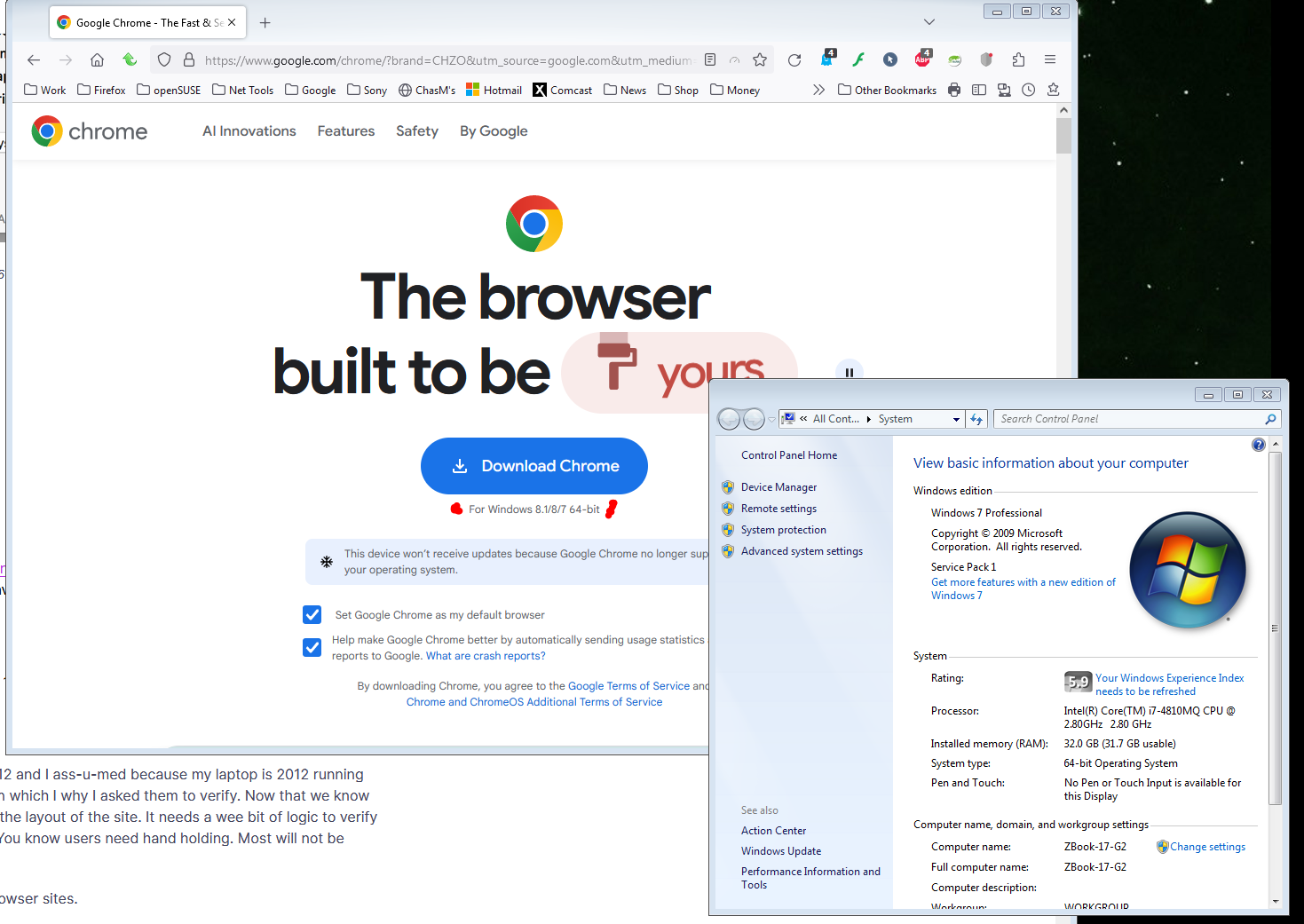Open the list all tabs dropdown arrow

pos(929,22)
